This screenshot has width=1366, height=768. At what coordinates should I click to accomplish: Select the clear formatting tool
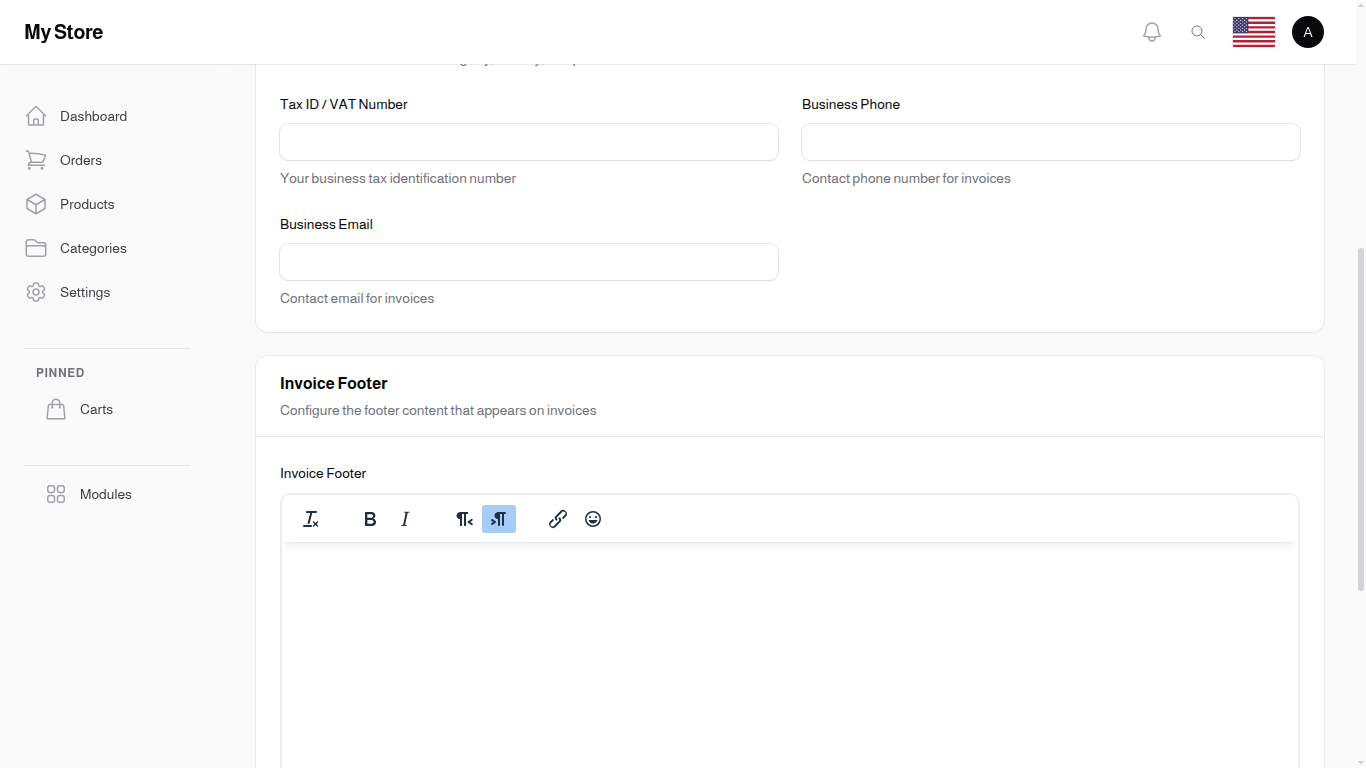coord(311,519)
